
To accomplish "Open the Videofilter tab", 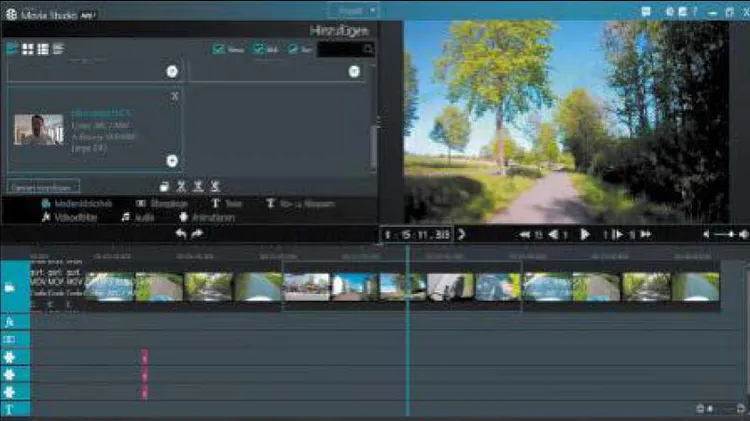I will pyautogui.click(x=69, y=217).
